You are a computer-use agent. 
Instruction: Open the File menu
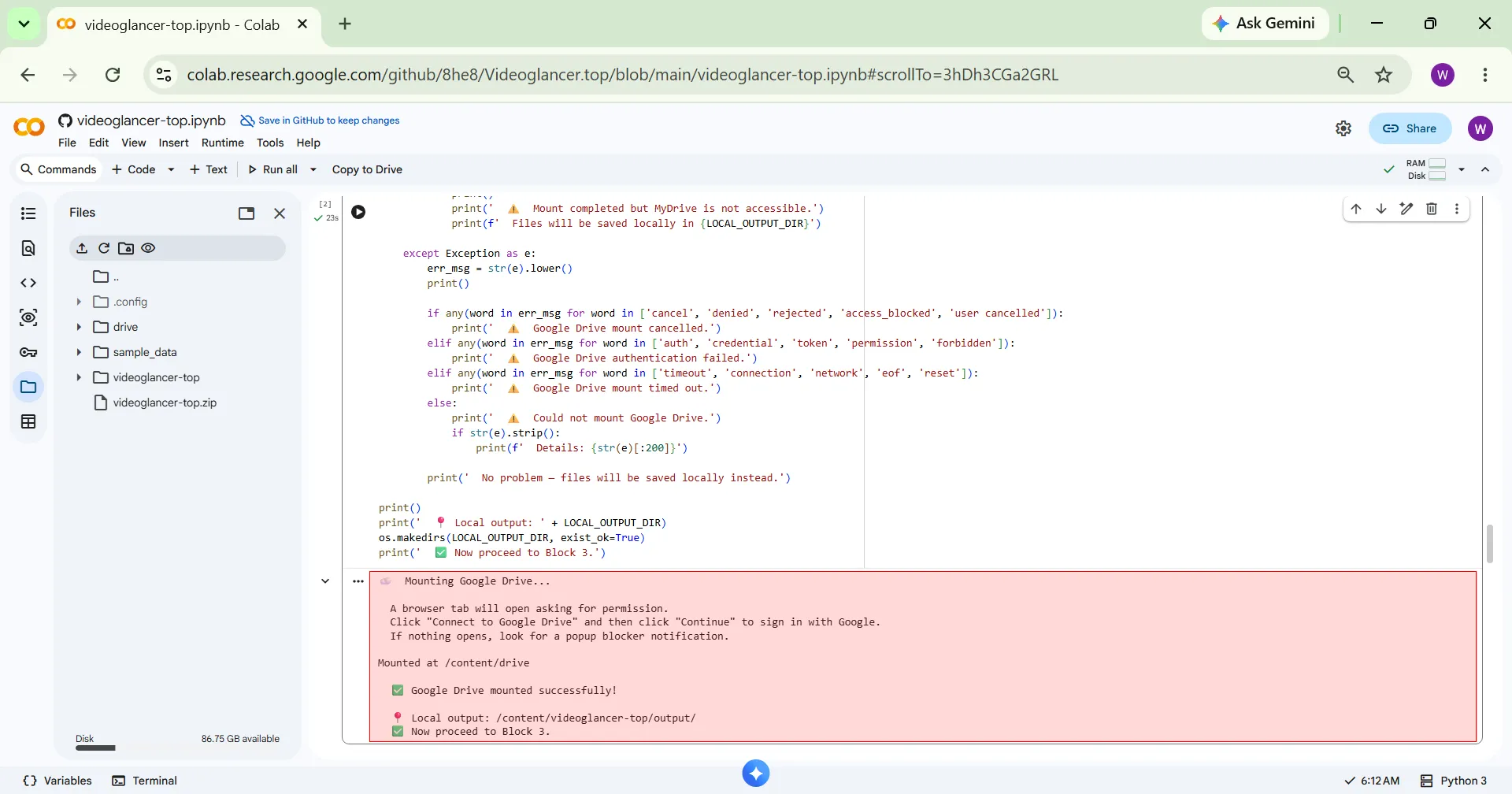pyautogui.click(x=67, y=143)
